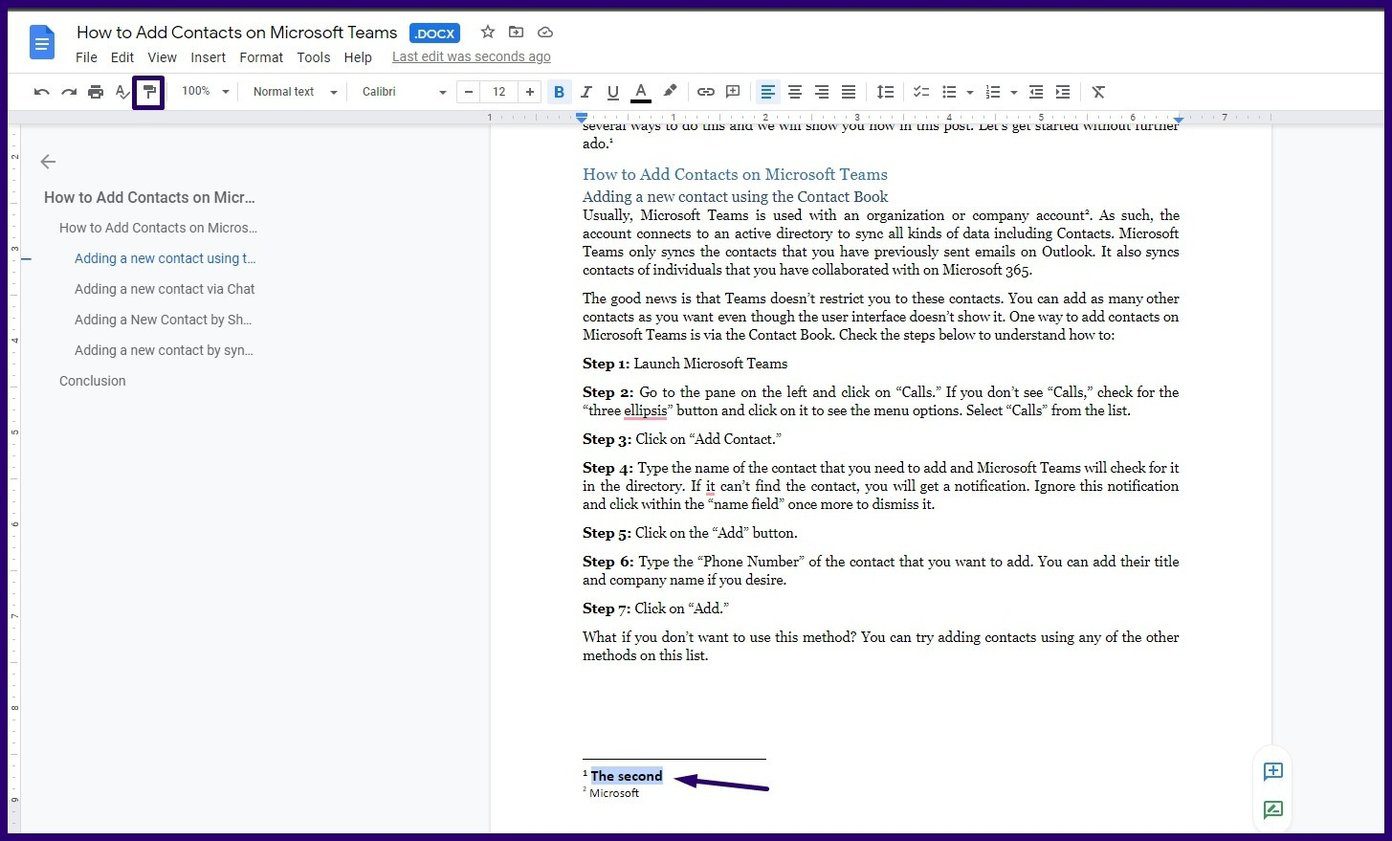Click the Undo icon

(42, 92)
